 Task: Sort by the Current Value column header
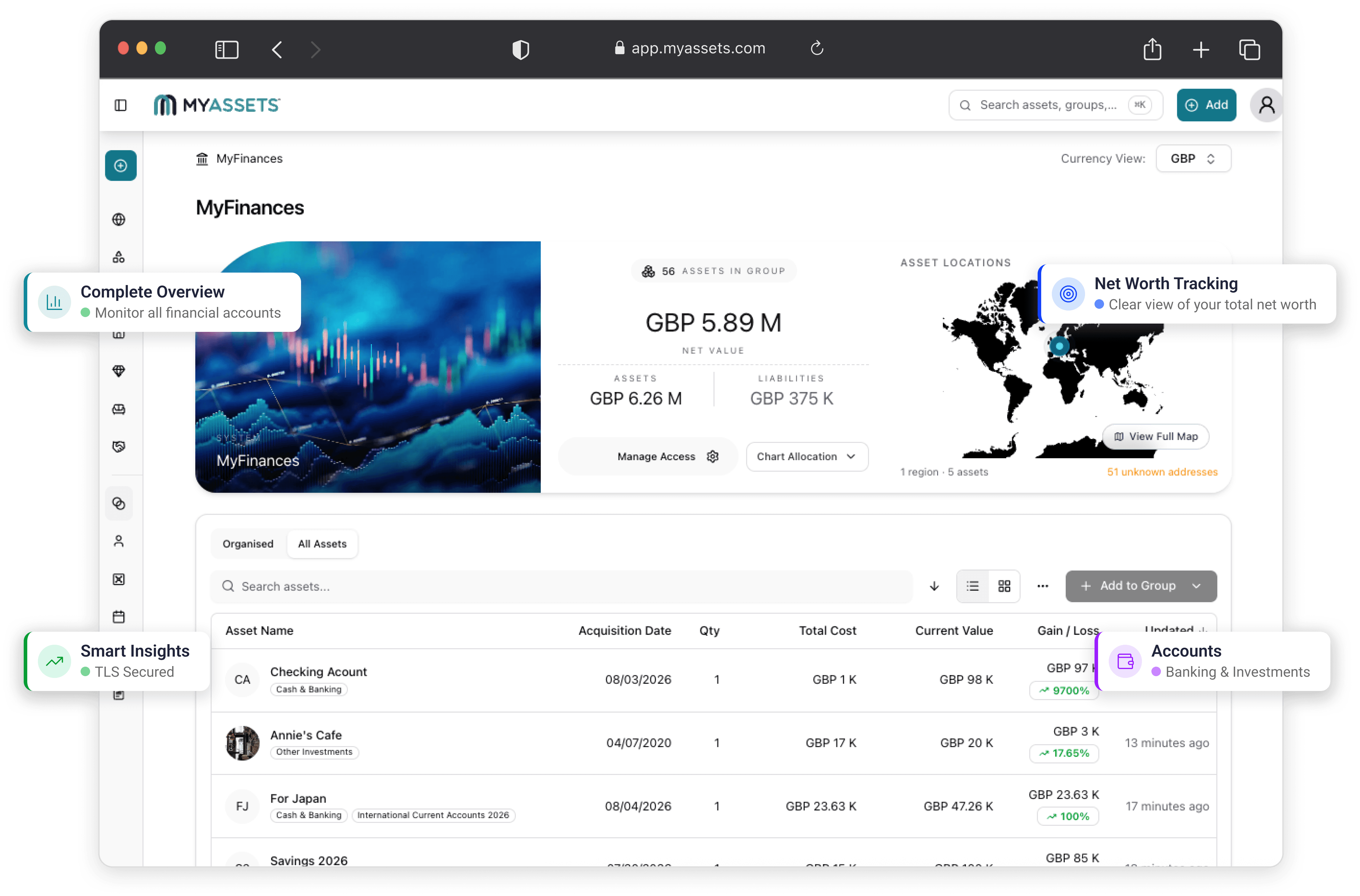point(954,631)
